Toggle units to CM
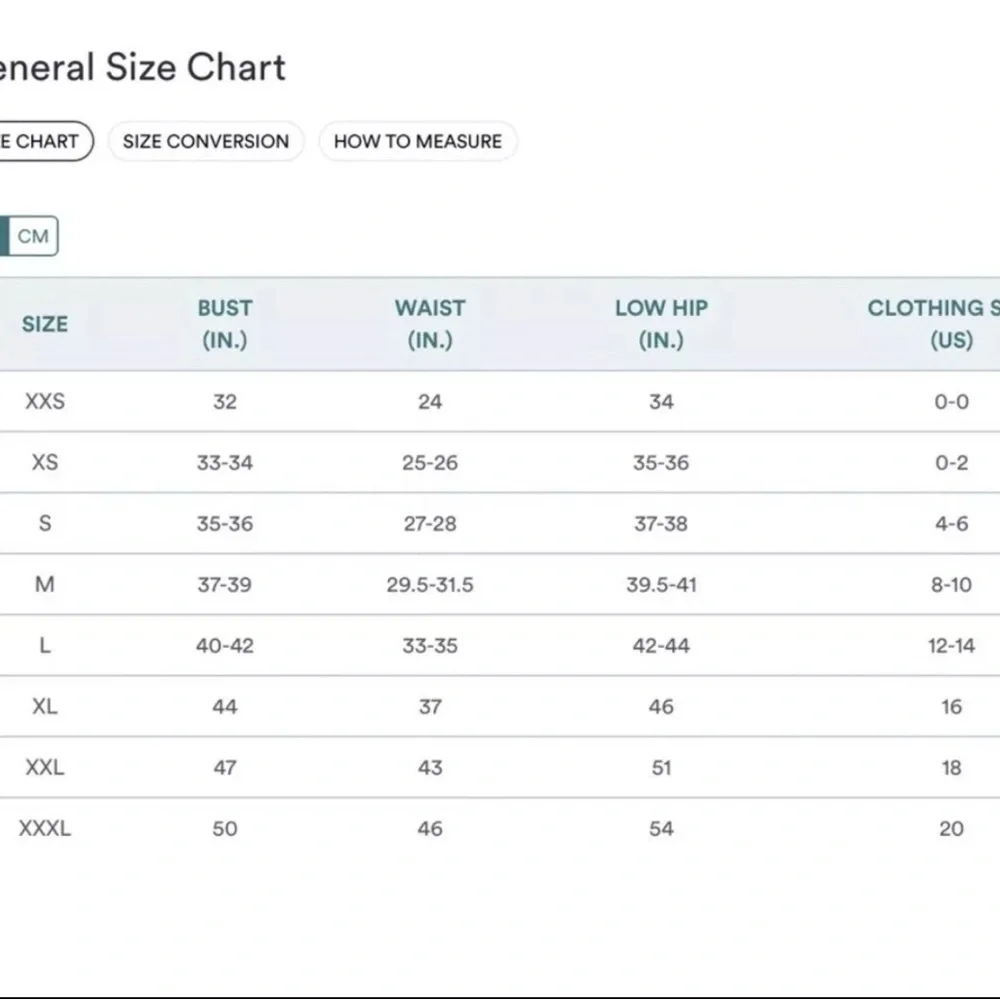This screenshot has width=1000, height=1000. tap(33, 236)
